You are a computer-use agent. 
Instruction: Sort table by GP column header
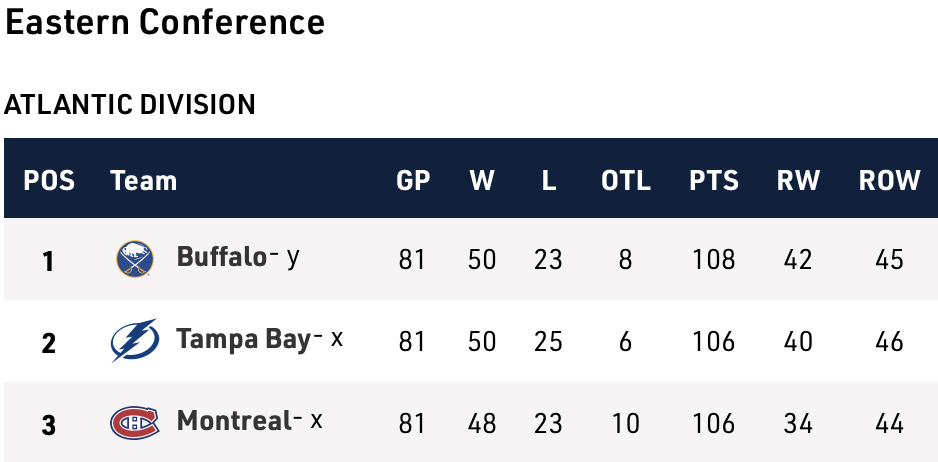tap(413, 181)
